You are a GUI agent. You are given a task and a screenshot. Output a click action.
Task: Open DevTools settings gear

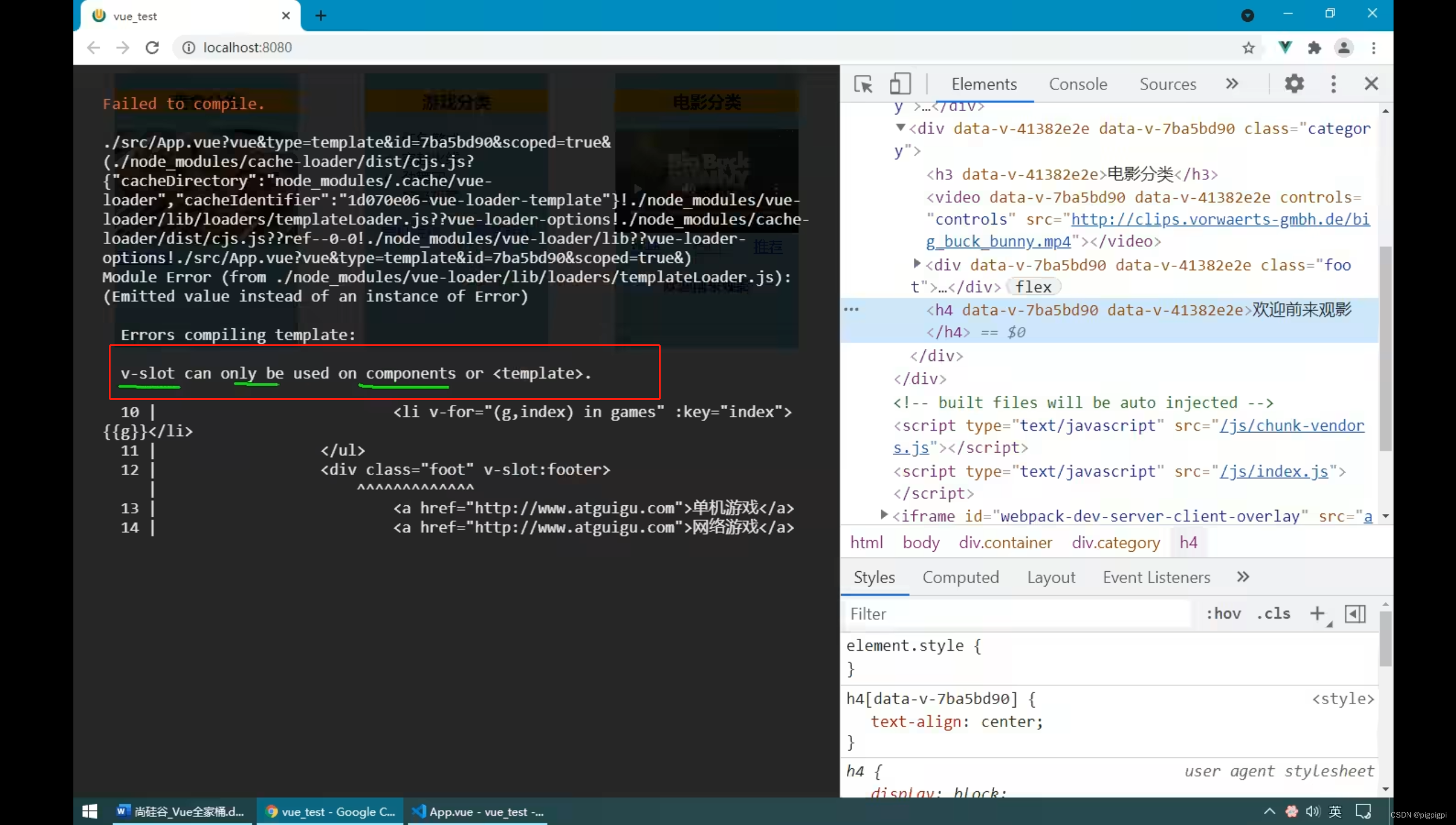tap(1294, 84)
